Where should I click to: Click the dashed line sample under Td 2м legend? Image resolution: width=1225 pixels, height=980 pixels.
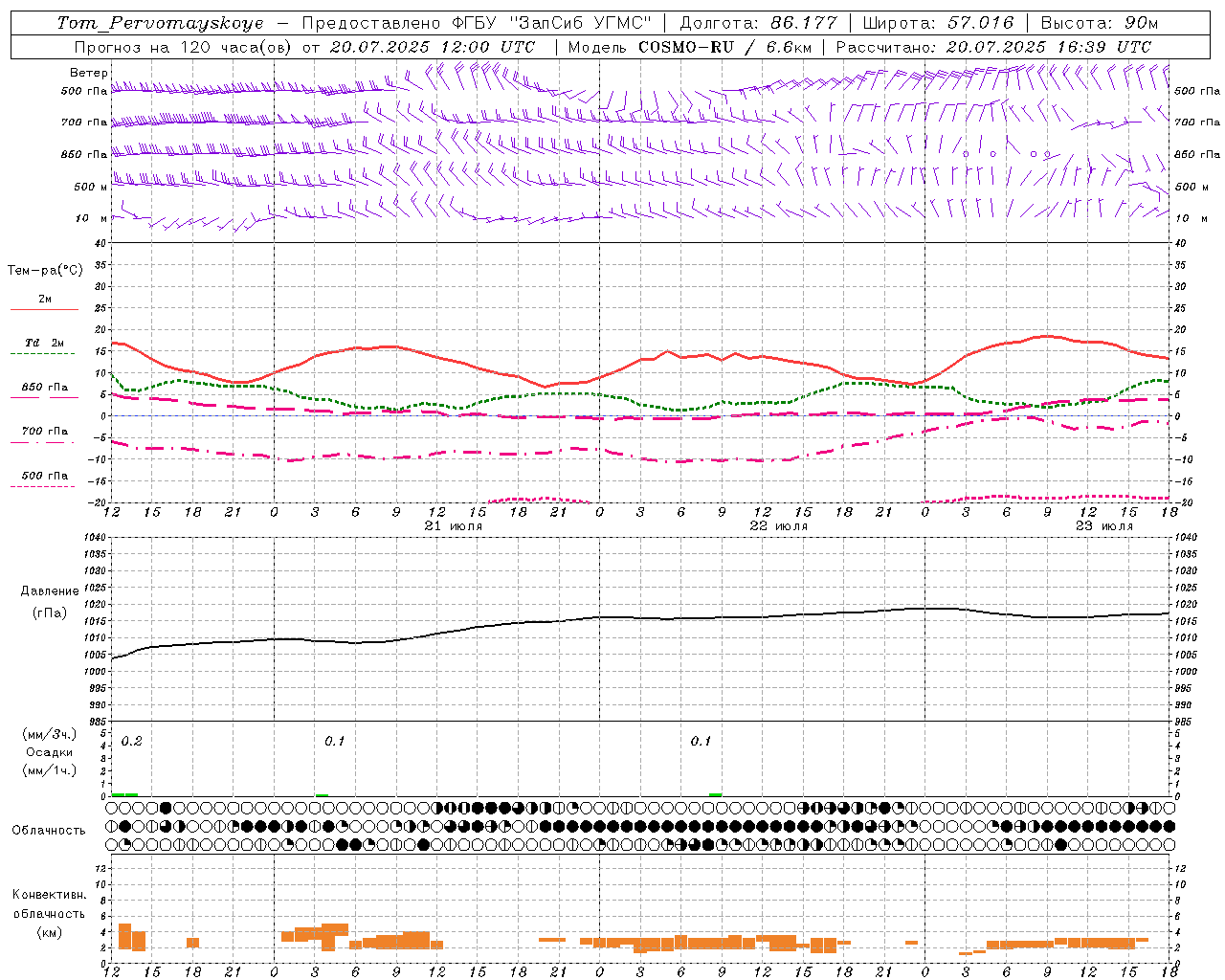point(44,354)
